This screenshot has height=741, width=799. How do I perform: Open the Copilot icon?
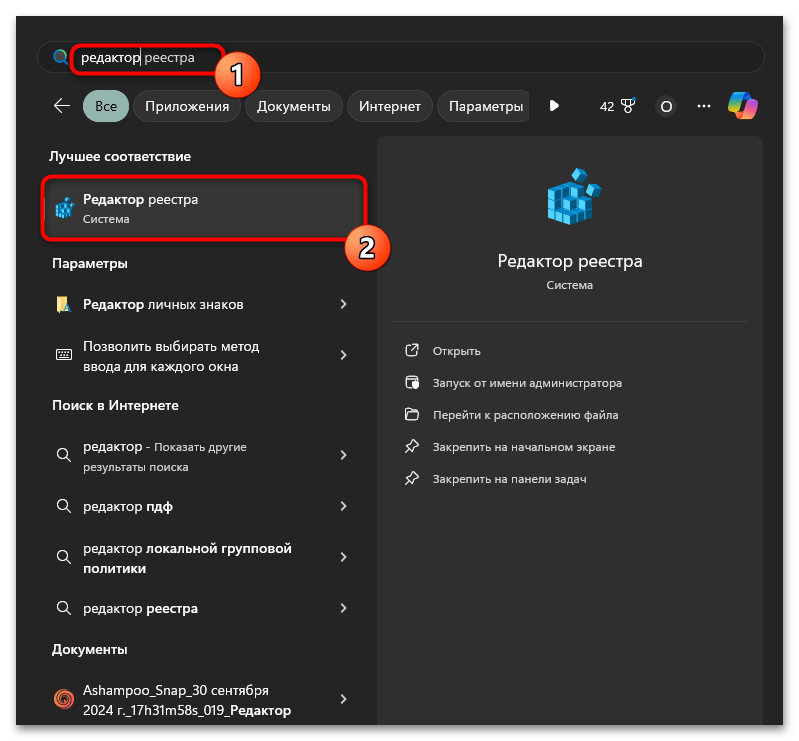click(x=742, y=106)
